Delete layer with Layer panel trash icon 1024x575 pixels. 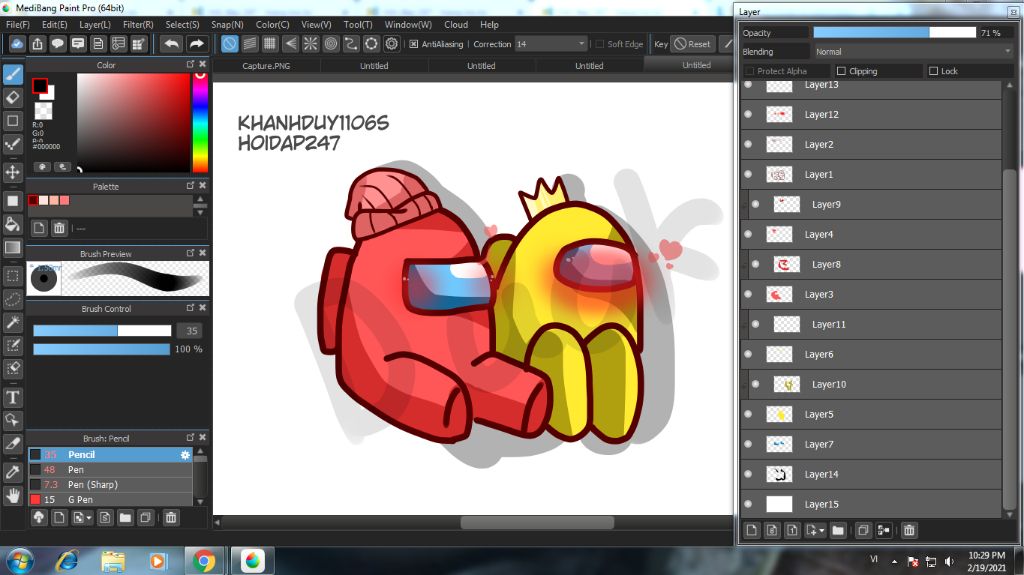point(909,530)
